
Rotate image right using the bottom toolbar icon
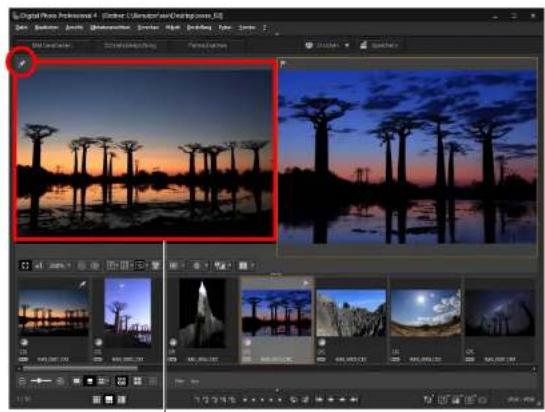click(305, 400)
